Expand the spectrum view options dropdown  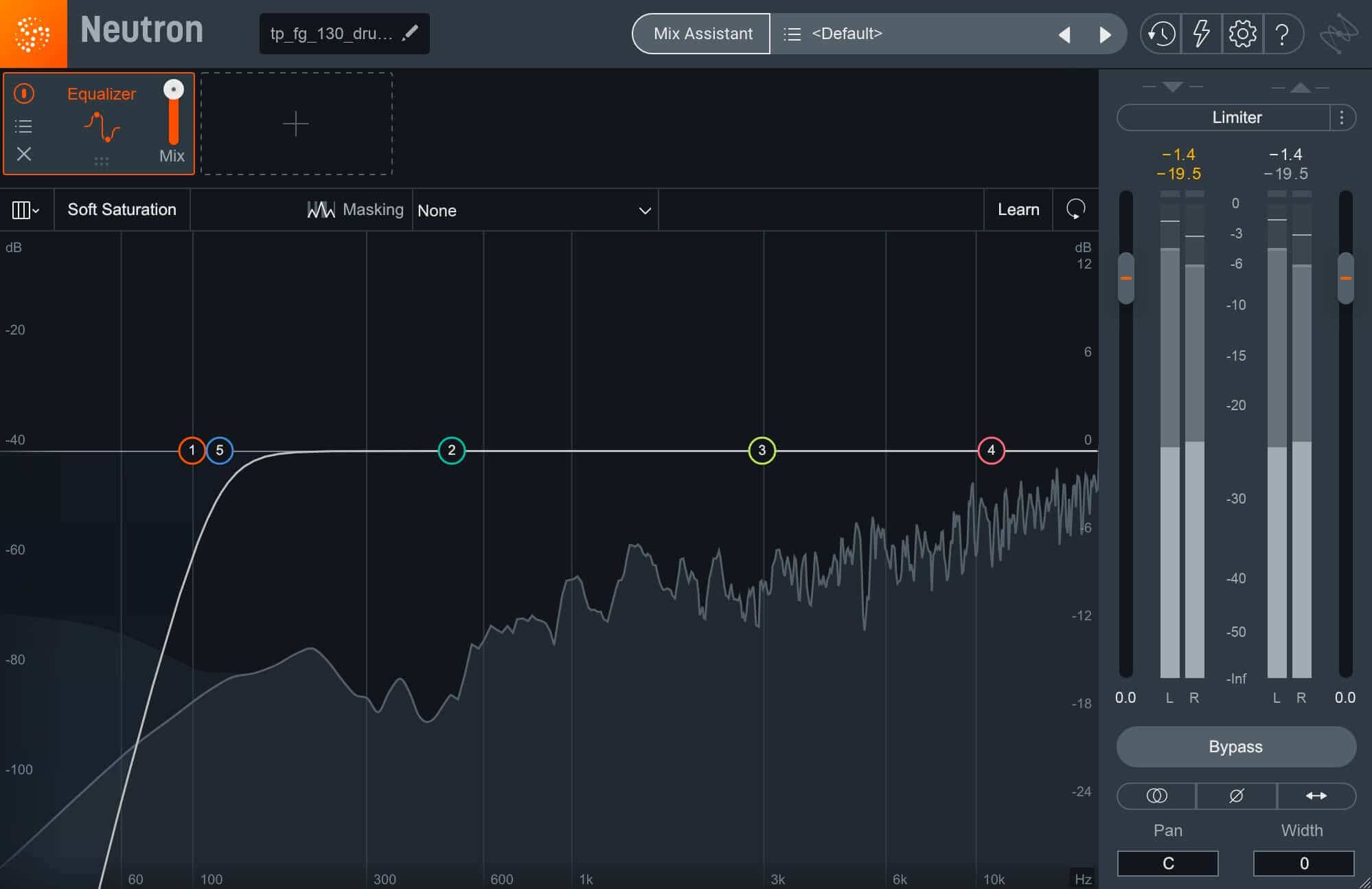tap(26, 210)
